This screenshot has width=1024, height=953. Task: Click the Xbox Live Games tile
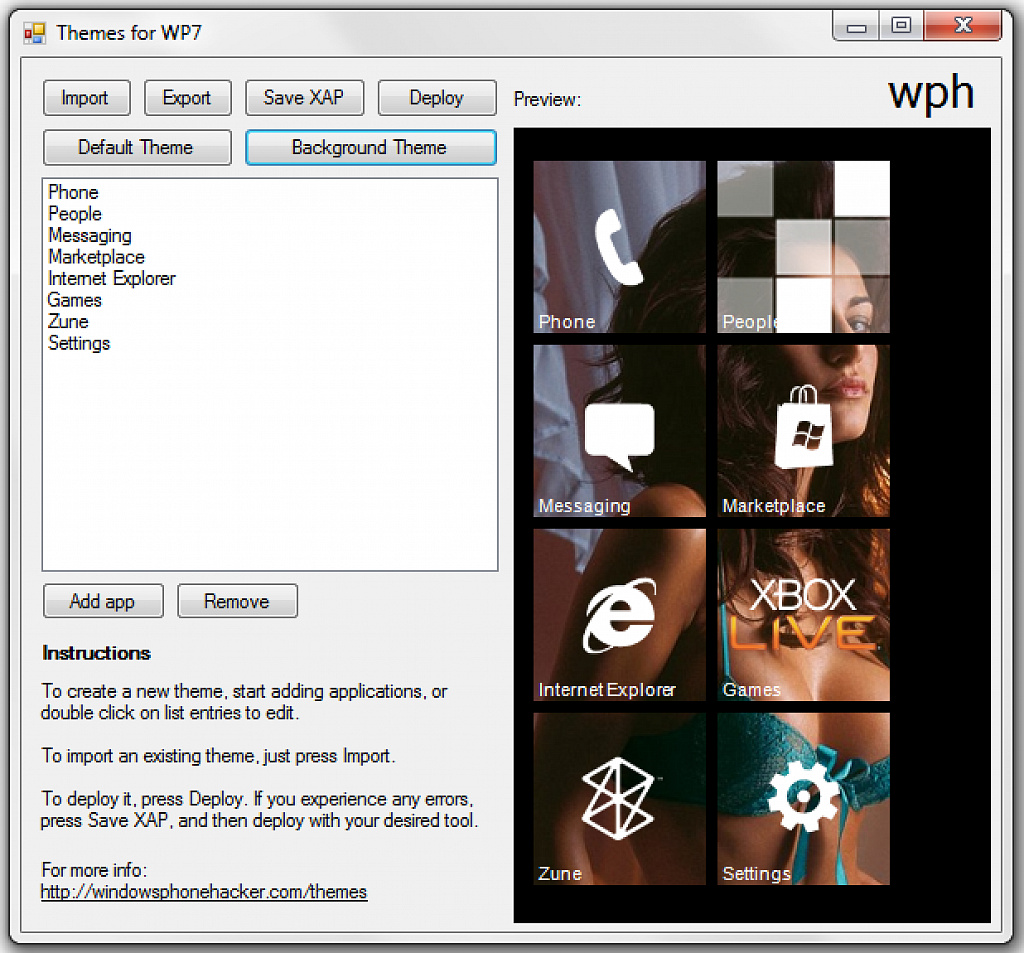(x=803, y=615)
